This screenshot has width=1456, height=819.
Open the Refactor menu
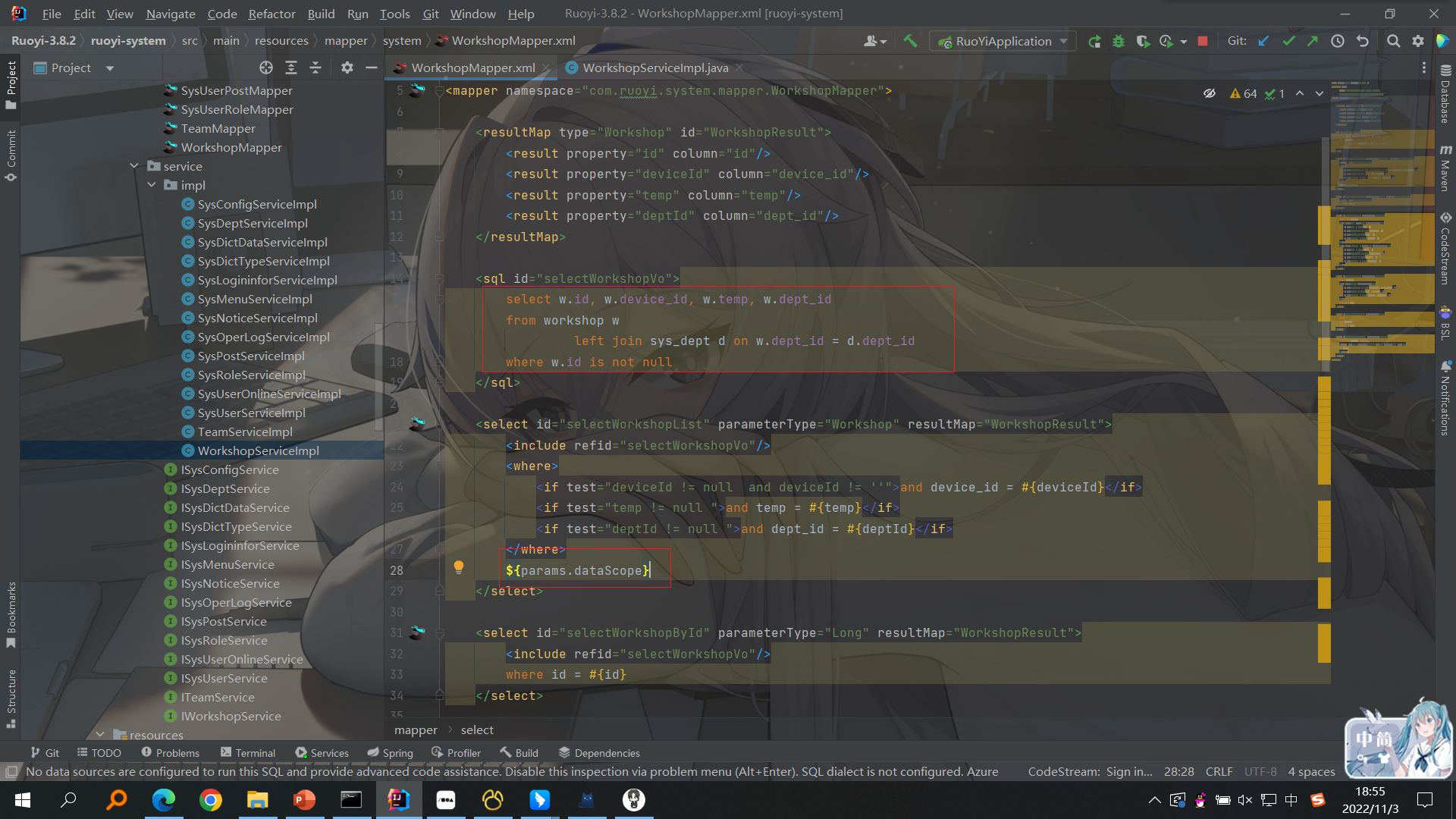(271, 14)
